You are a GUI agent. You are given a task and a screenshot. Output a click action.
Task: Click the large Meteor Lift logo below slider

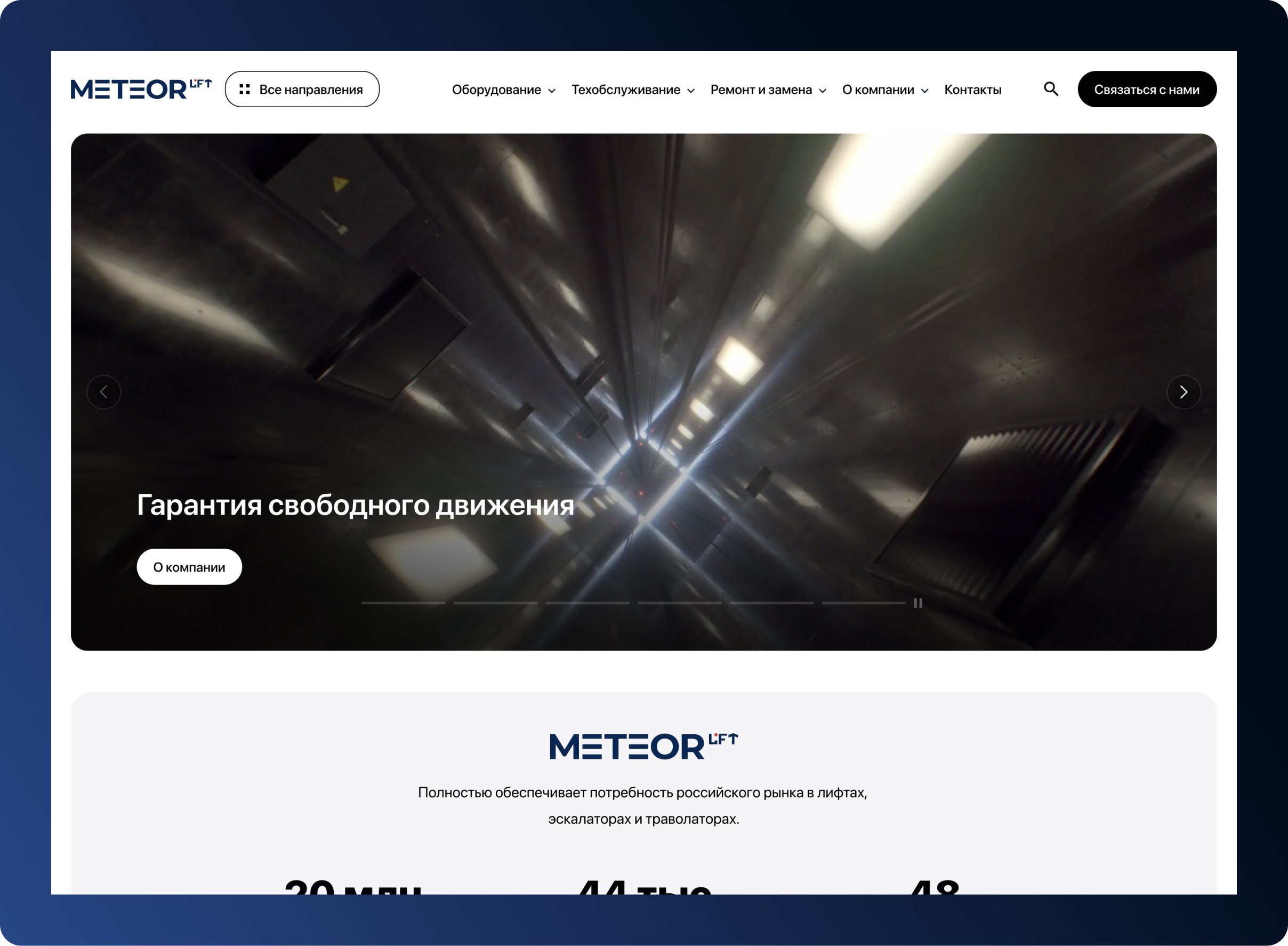coord(643,746)
